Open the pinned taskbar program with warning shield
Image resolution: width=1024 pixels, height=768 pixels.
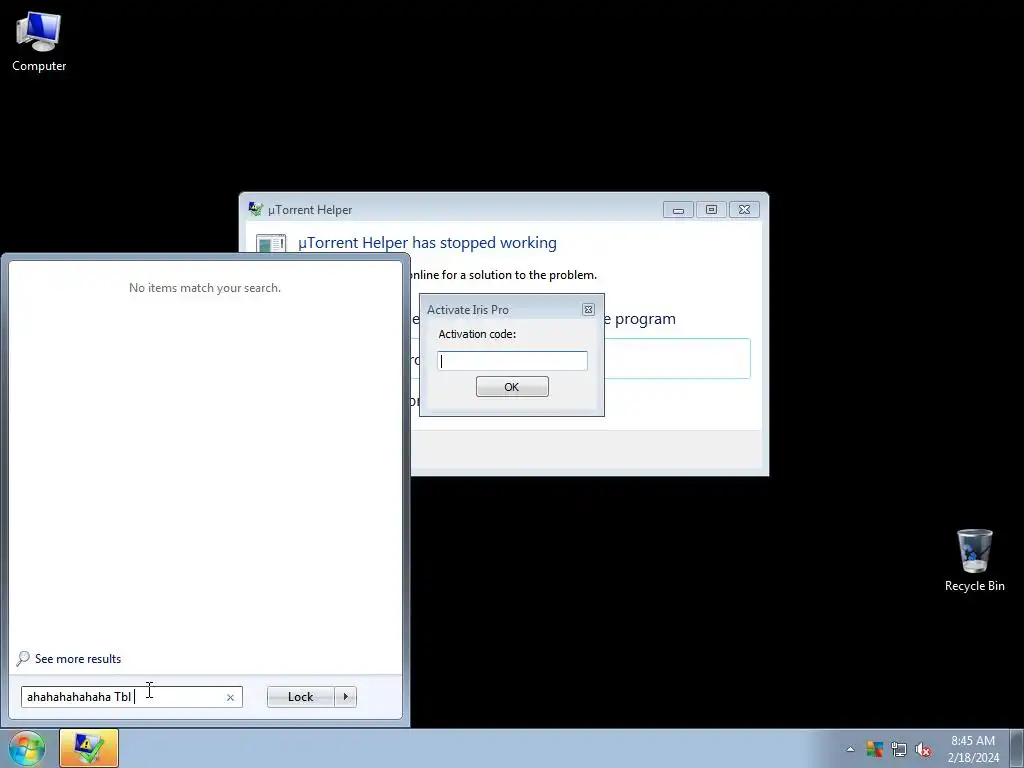click(x=89, y=748)
